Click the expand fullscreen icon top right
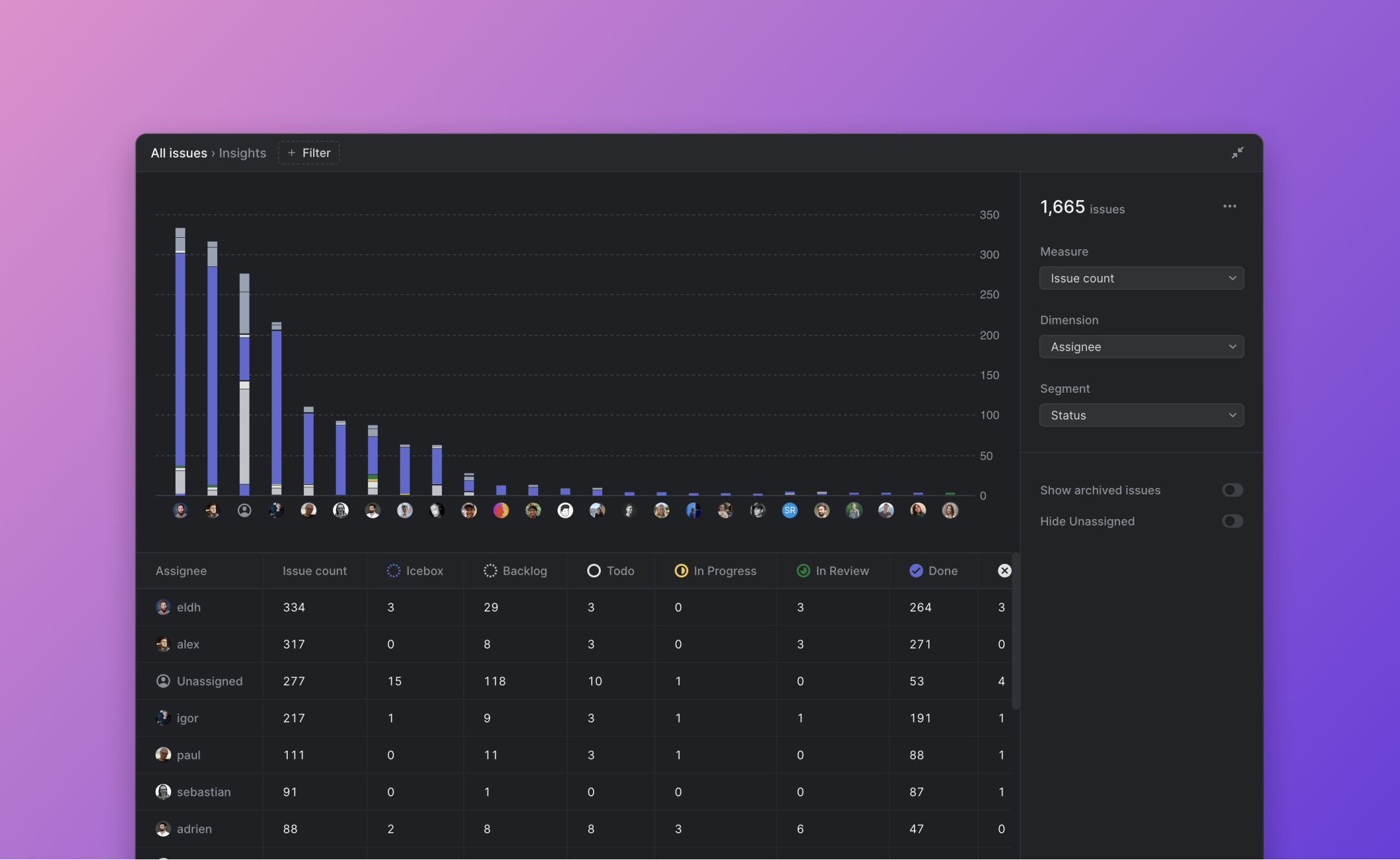 (x=1238, y=152)
